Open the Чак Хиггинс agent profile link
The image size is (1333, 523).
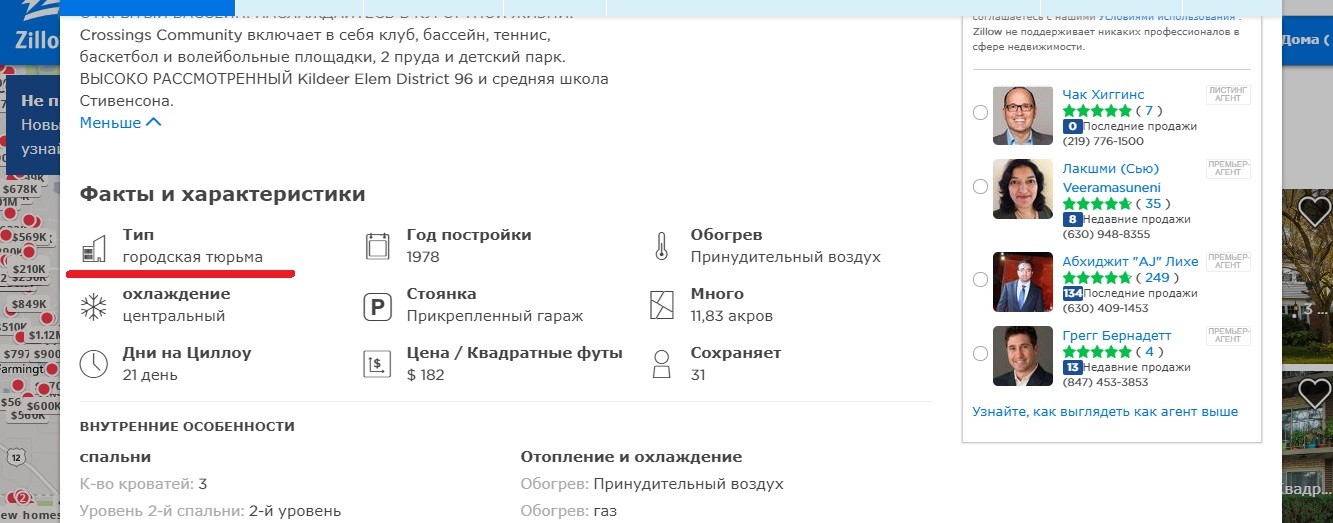point(1103,94)
